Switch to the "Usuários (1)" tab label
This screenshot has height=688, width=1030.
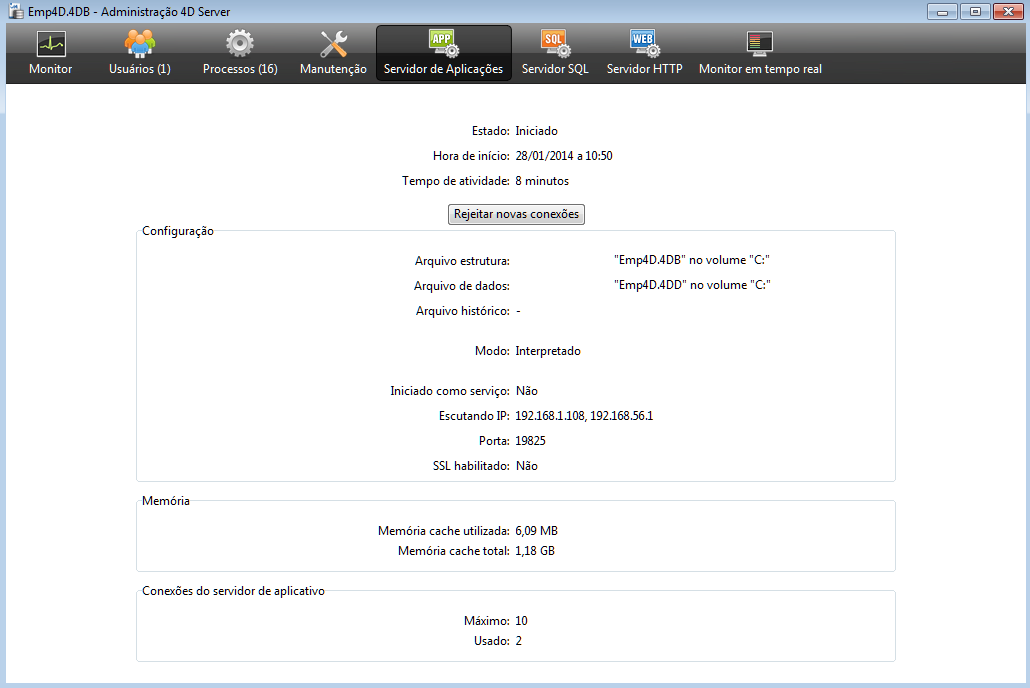pyautogui.click(x=139, y=70)
